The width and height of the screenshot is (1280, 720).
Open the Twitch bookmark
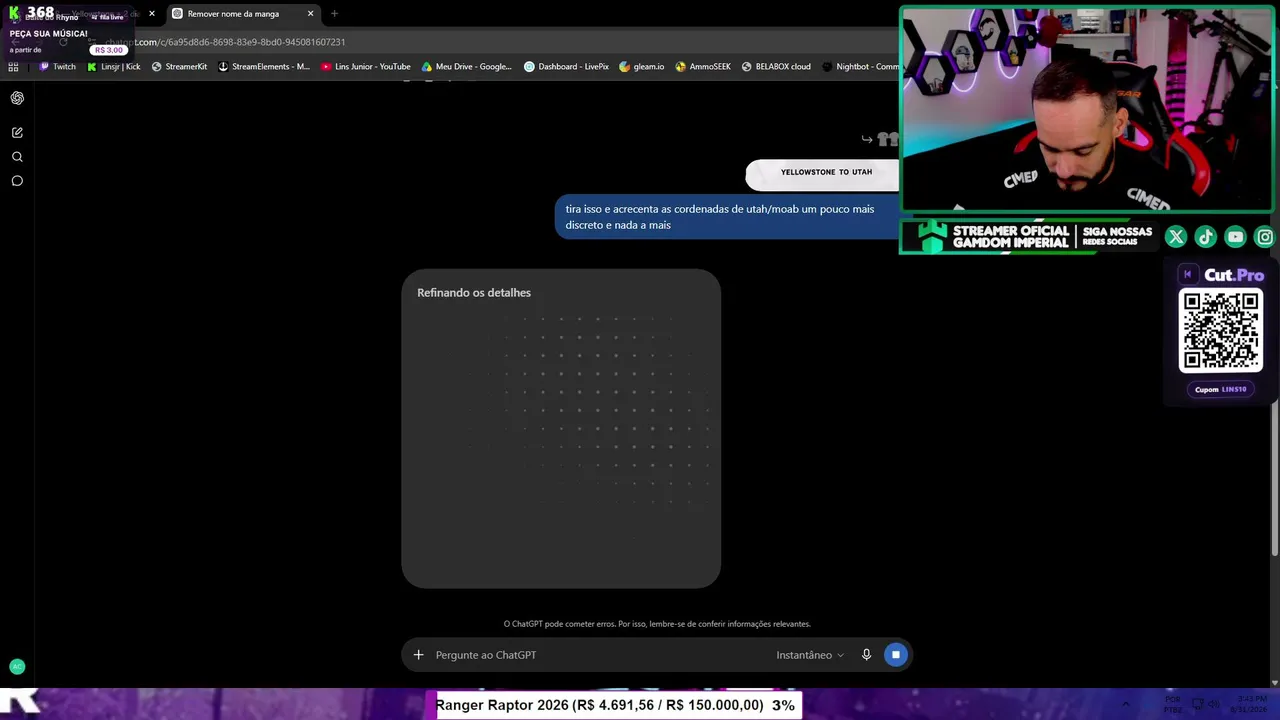pyautogui.click(x=57, y=67)
